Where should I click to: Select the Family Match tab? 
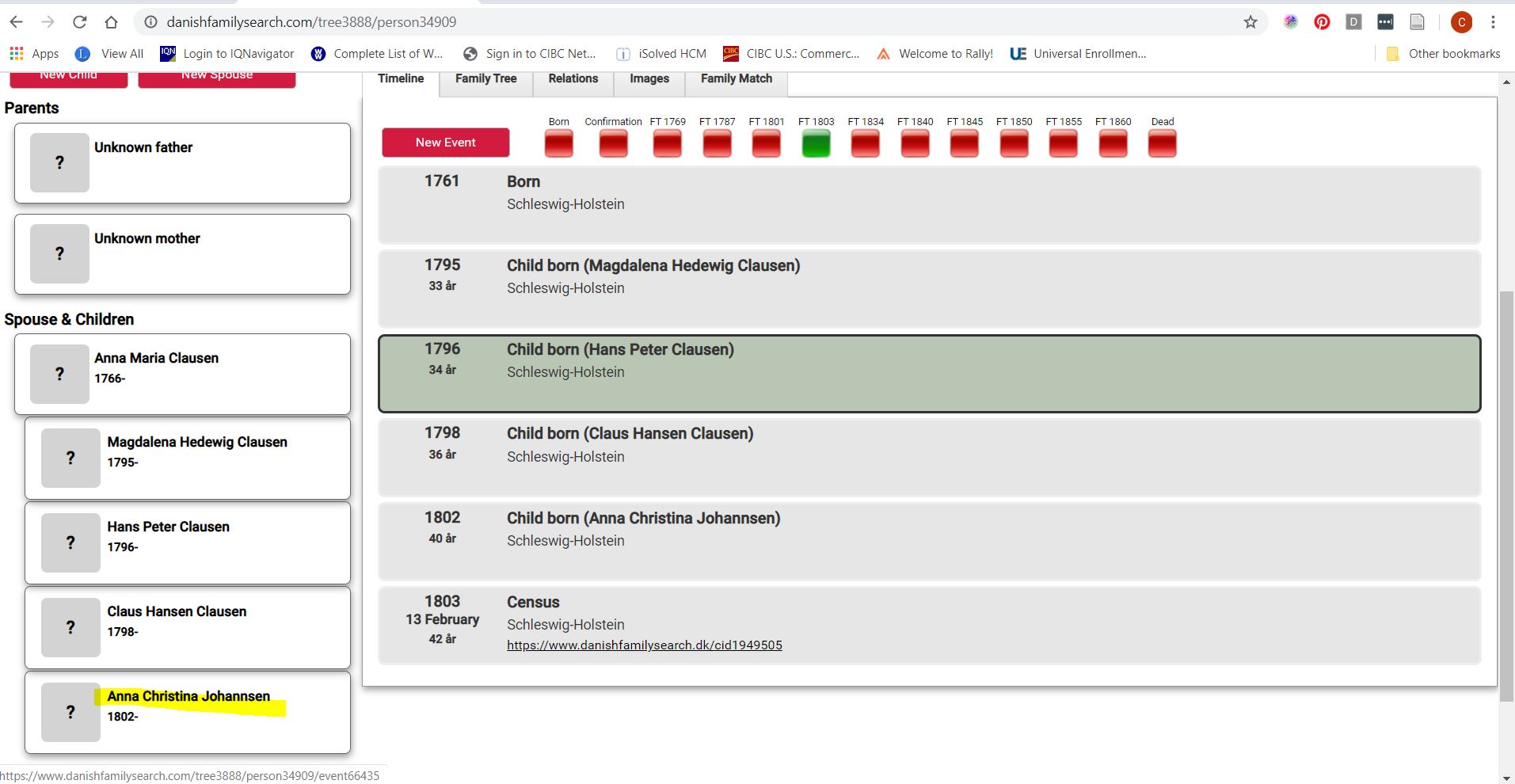point(736,78)
